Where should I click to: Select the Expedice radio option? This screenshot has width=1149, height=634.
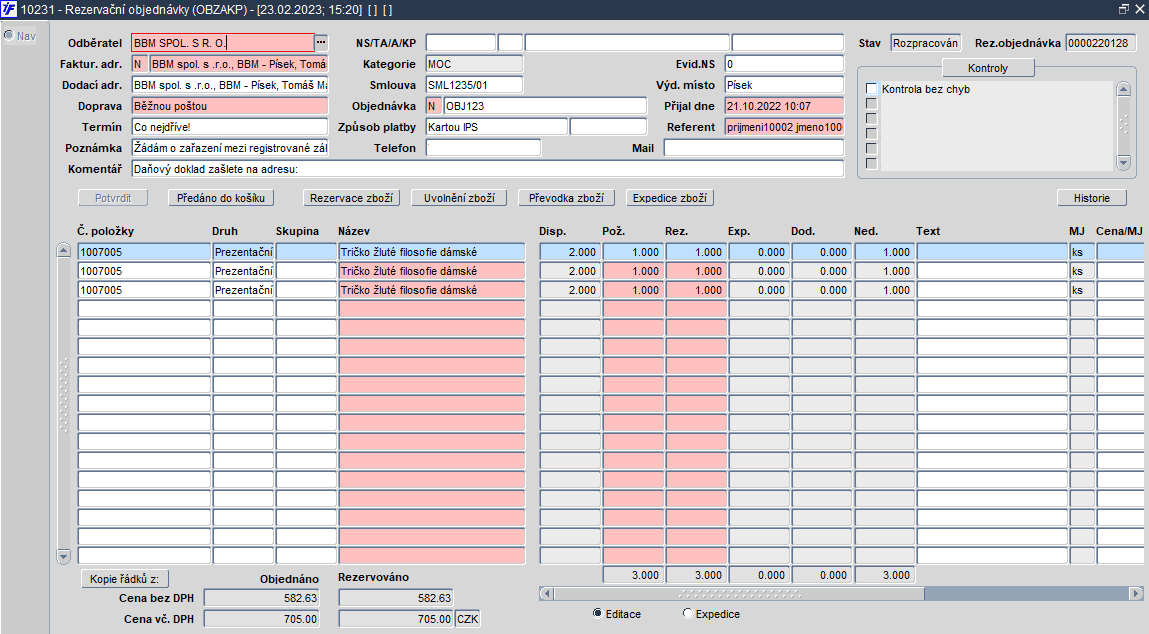click(687, 613)
